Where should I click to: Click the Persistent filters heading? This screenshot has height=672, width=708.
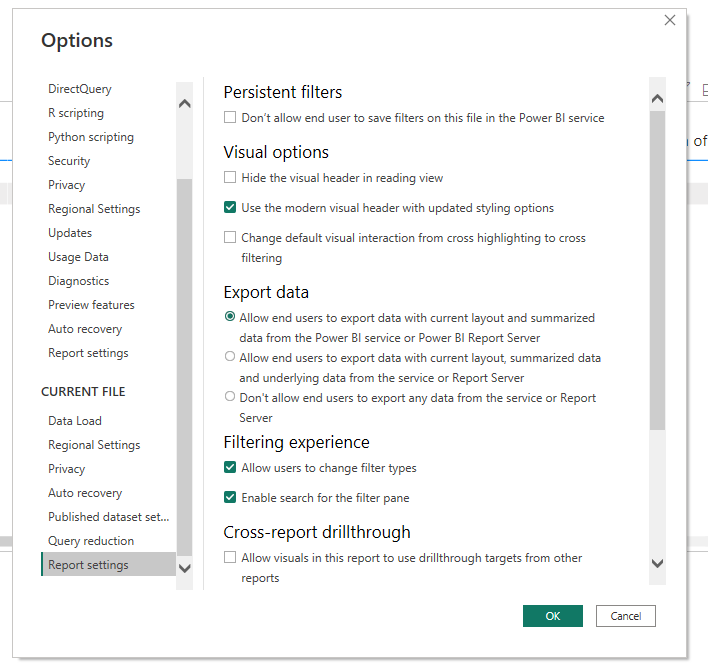point(283,92)
